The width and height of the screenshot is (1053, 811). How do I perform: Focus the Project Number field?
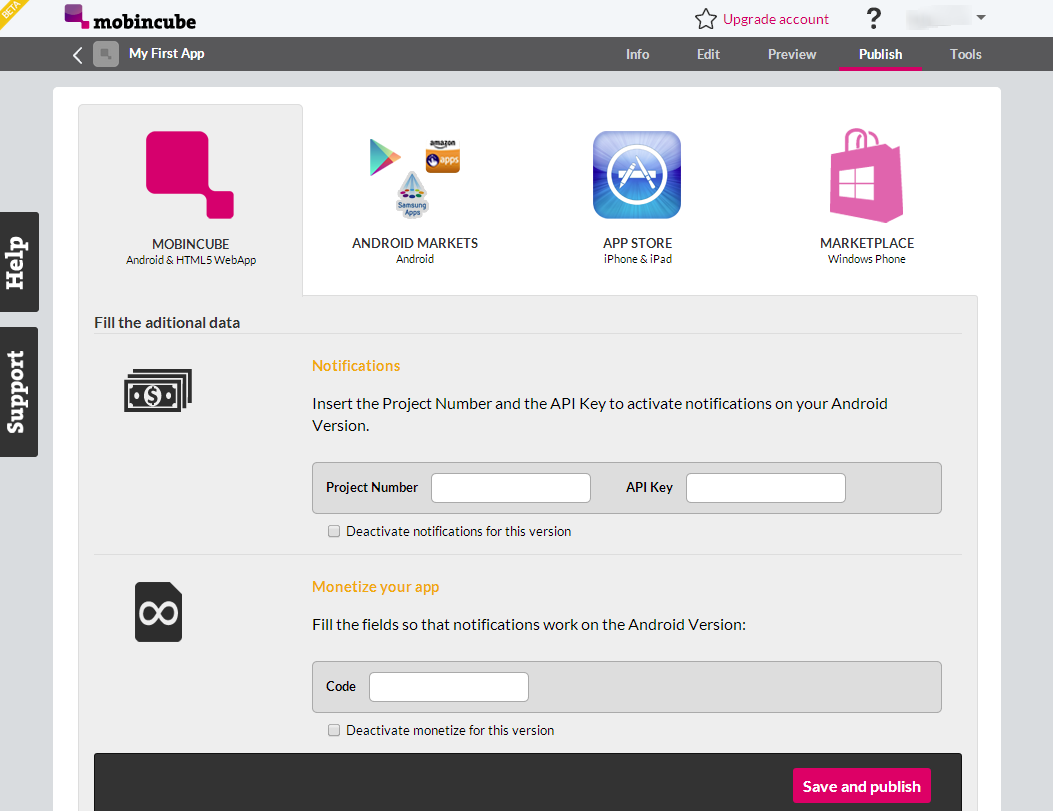click(511, 488)
